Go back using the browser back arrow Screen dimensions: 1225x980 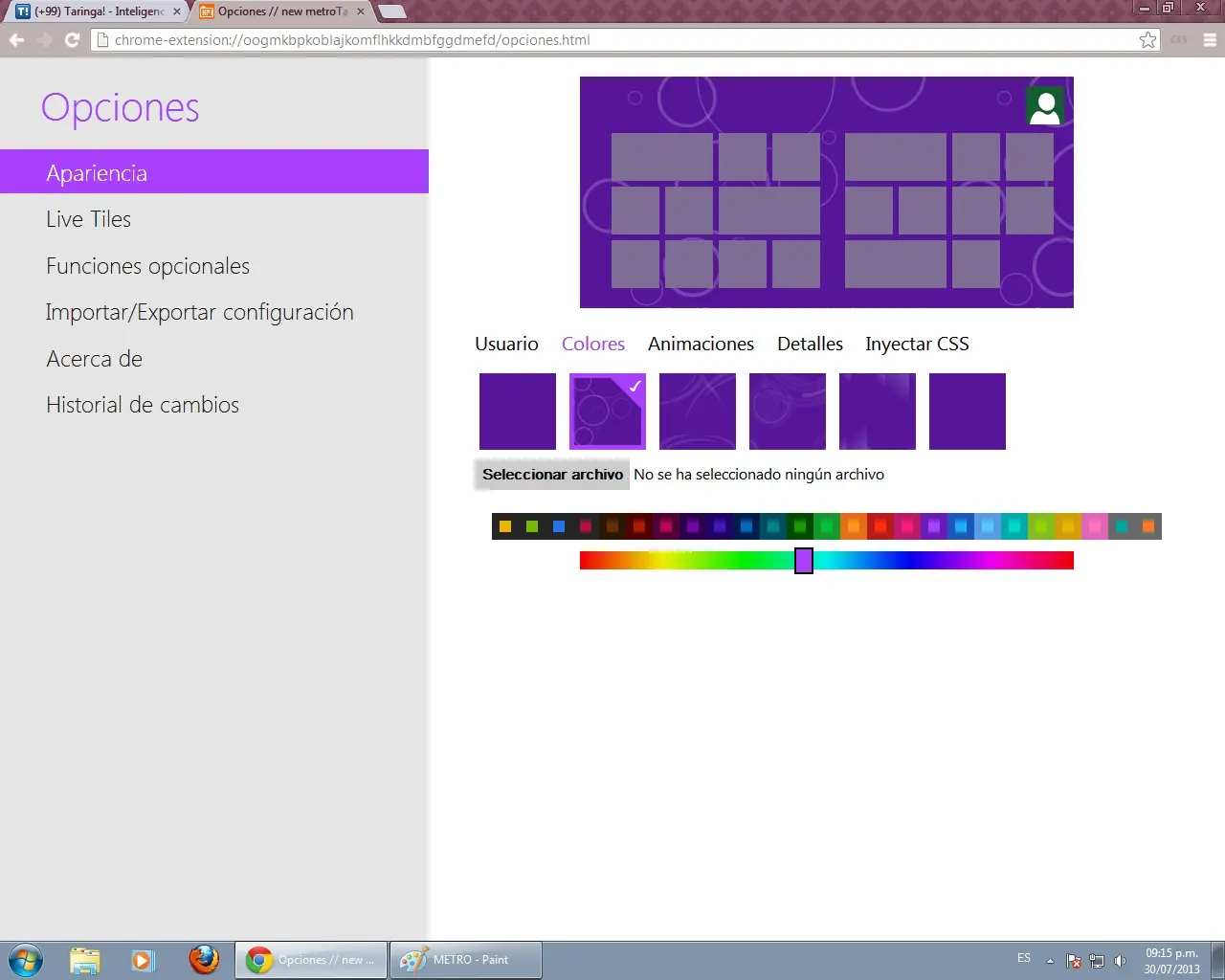pyautogui.click(x=16, y=40)
